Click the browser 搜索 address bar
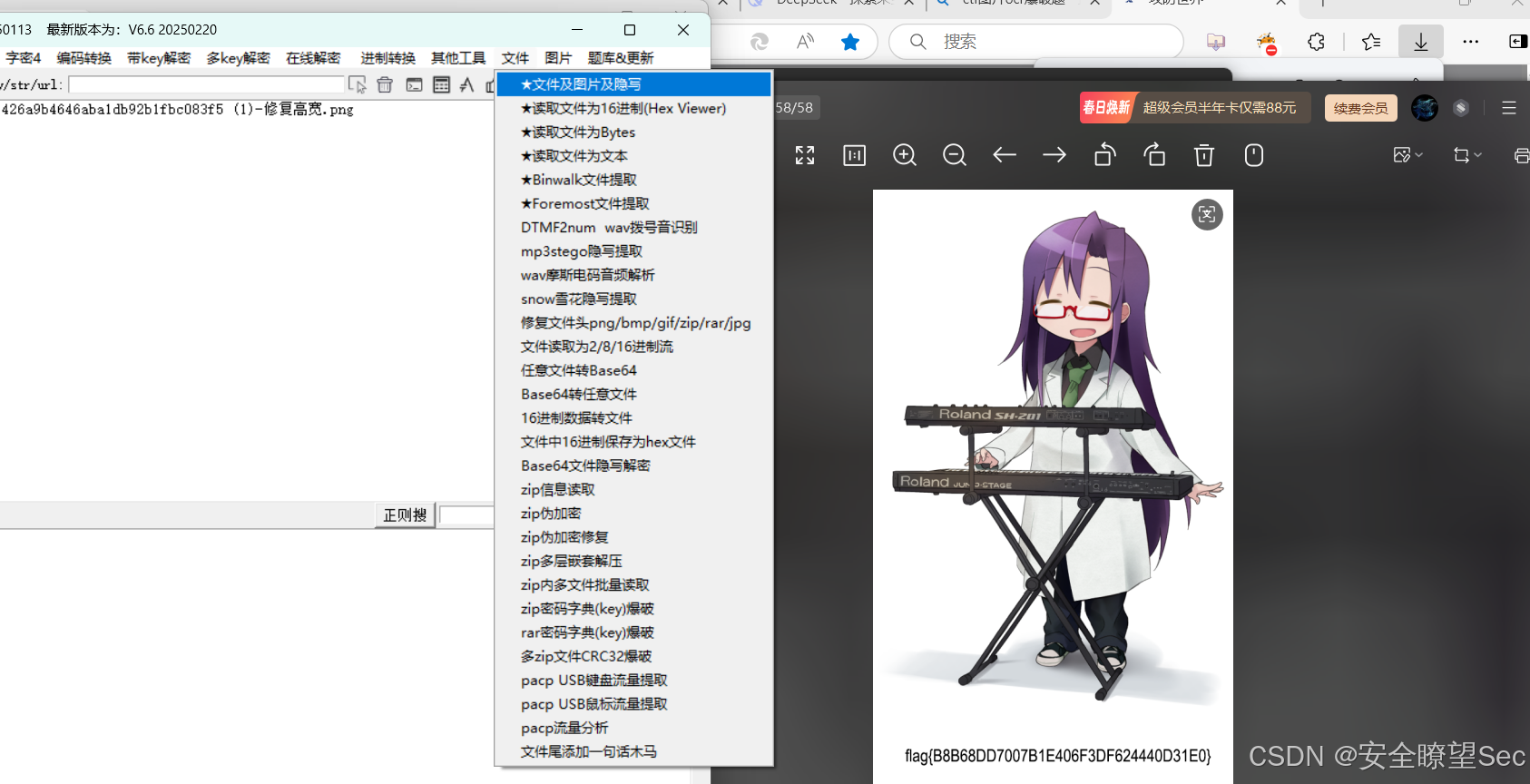Image resolution: width=1530 pixels, height=784 pixels. pos(1036,42)
